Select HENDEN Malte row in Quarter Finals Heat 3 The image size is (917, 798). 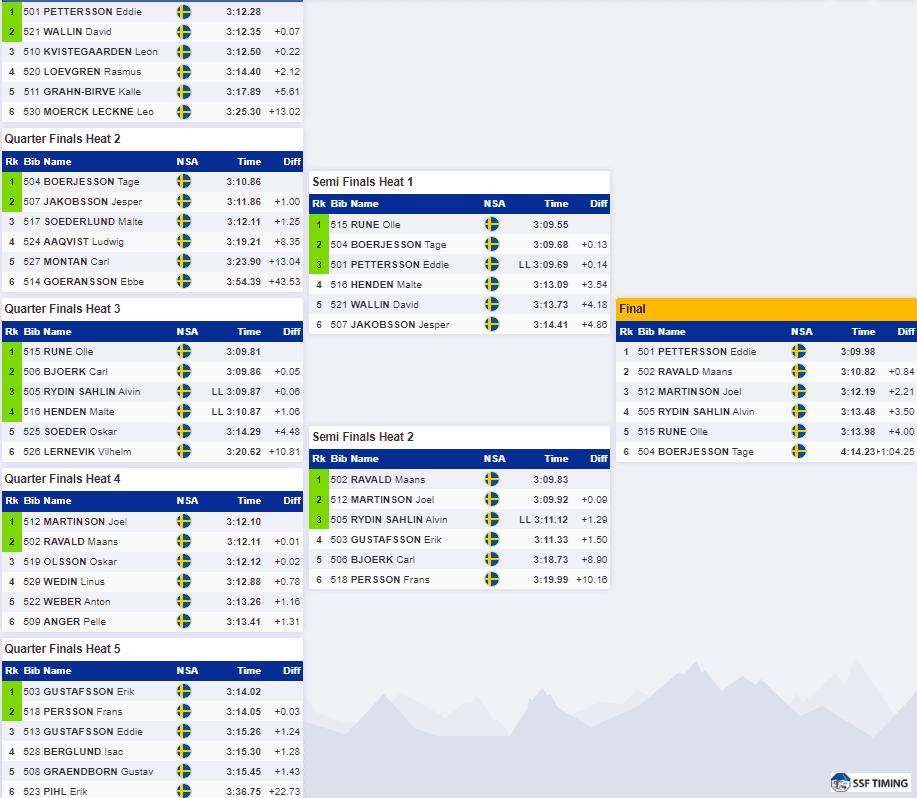click(x=153, y=412)
